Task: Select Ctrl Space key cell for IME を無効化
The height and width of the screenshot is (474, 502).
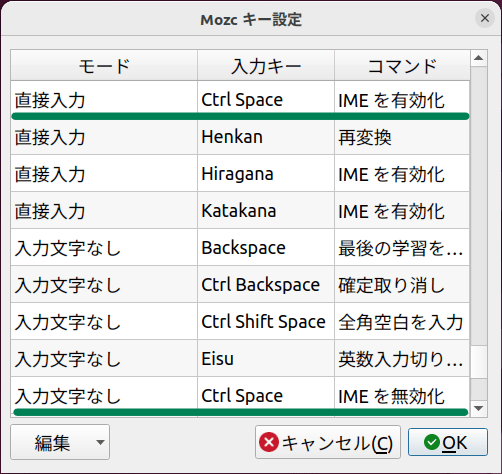Action: (266, 395)
